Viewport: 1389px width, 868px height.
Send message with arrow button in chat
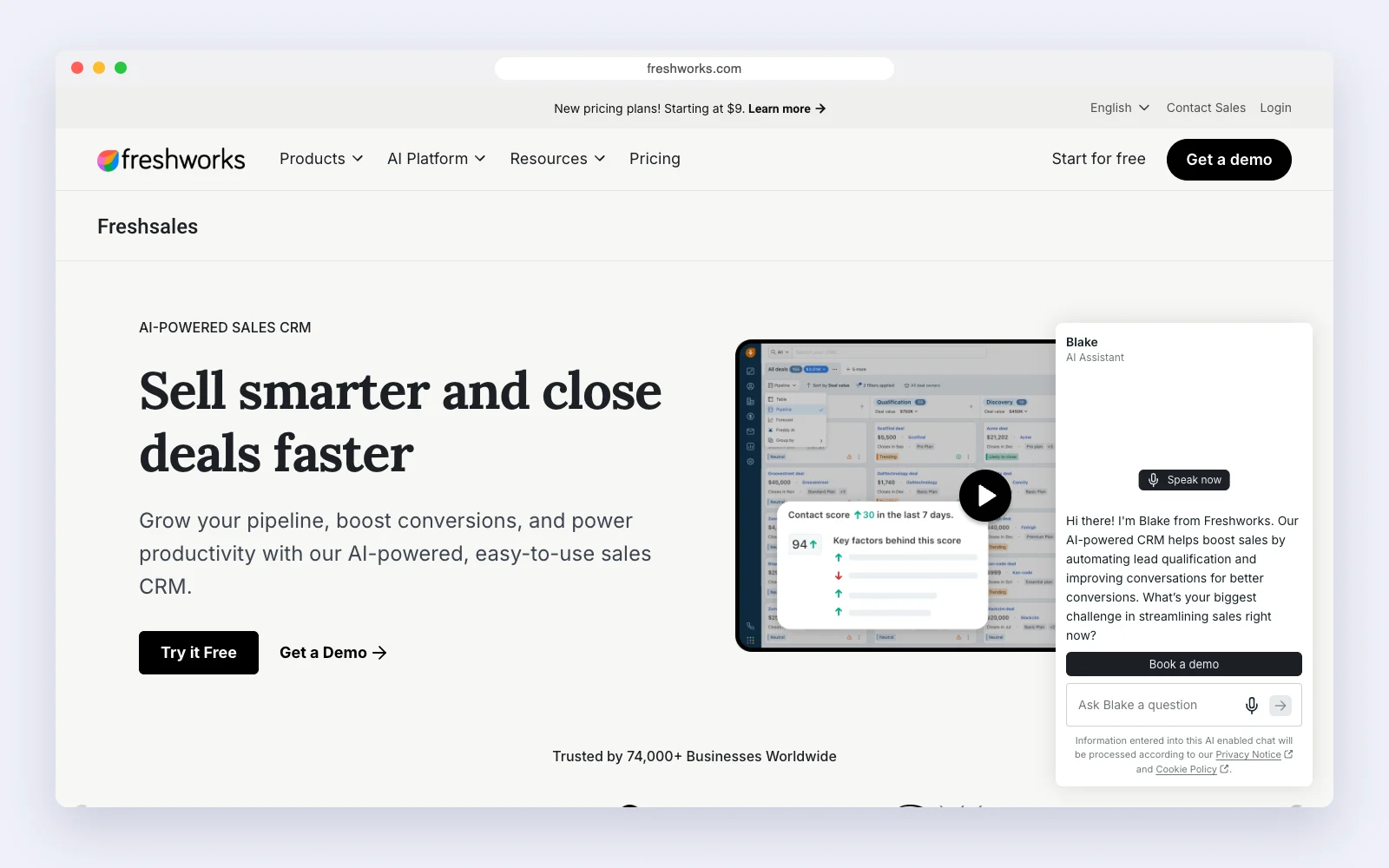[x=1280, y=706]
